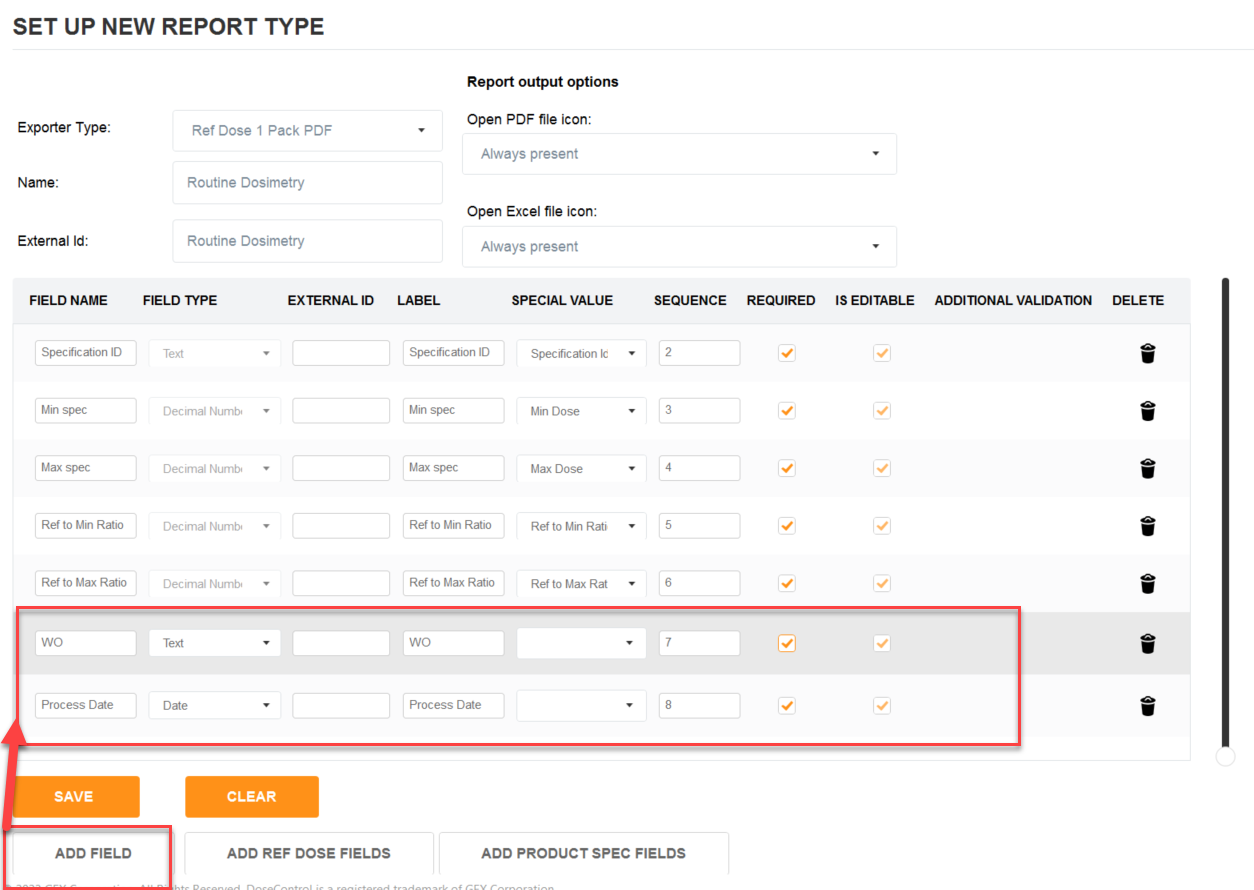
Task: Toggle Is Editable checkbox for Specification ID
Action: click(x=882, y=353)
